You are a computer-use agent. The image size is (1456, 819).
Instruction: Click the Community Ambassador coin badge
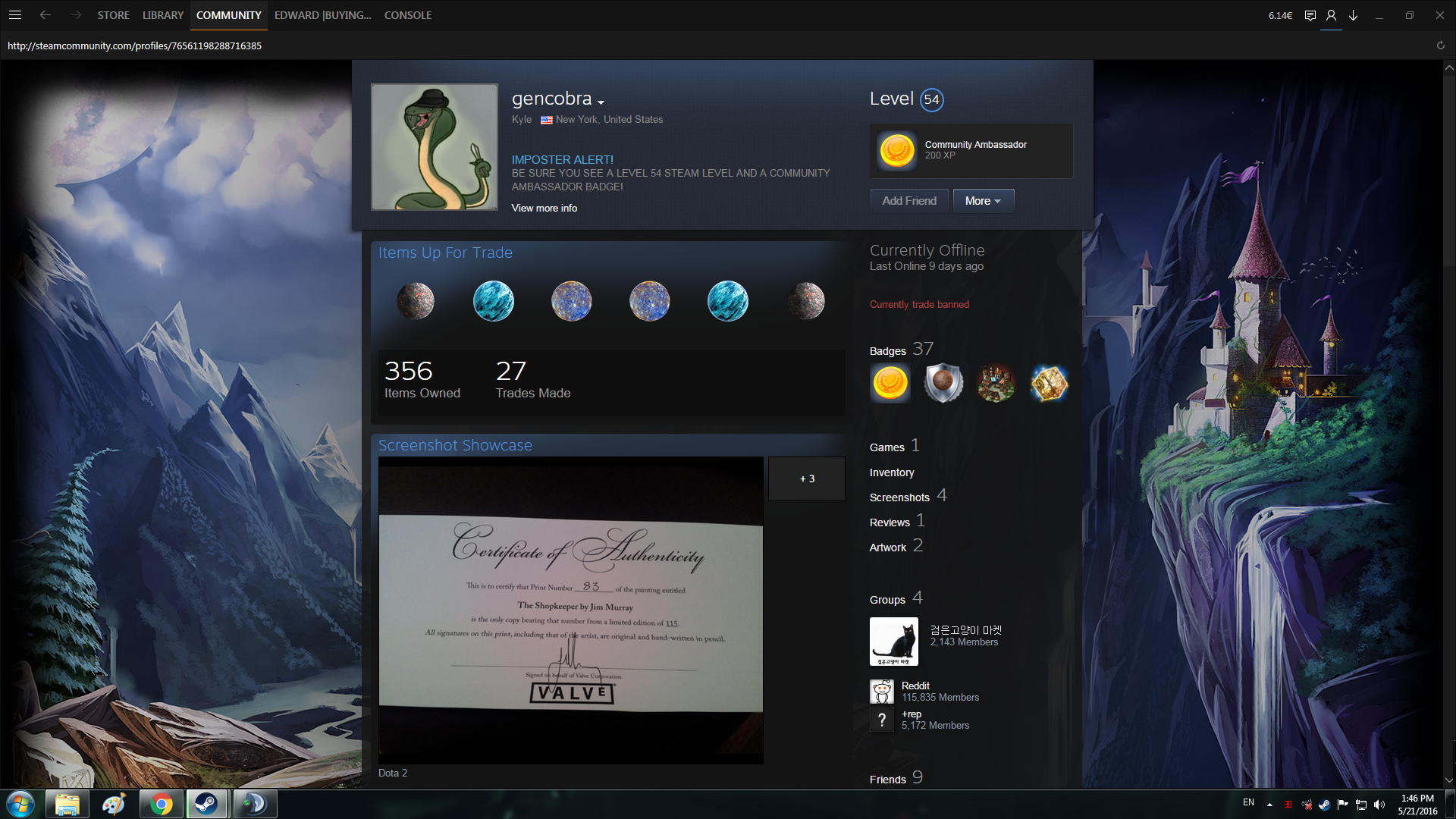pos(896,150)
